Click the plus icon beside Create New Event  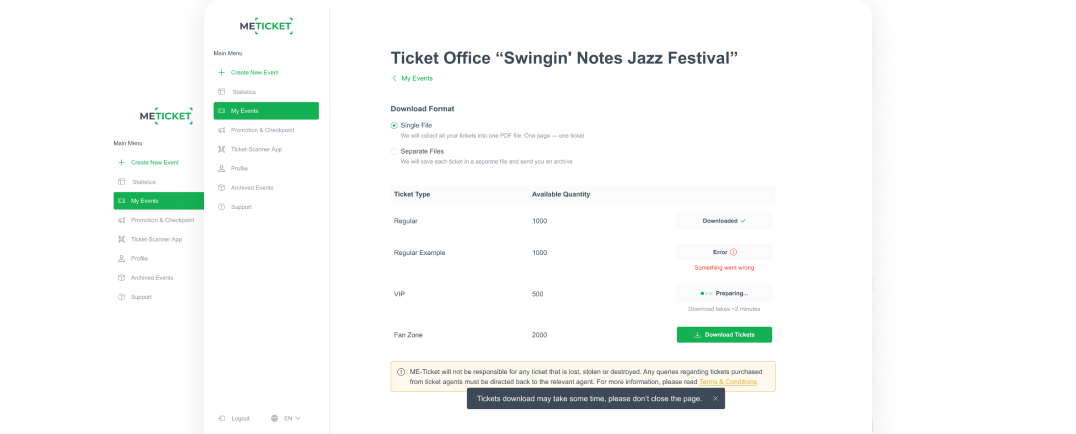pos(221,72)
